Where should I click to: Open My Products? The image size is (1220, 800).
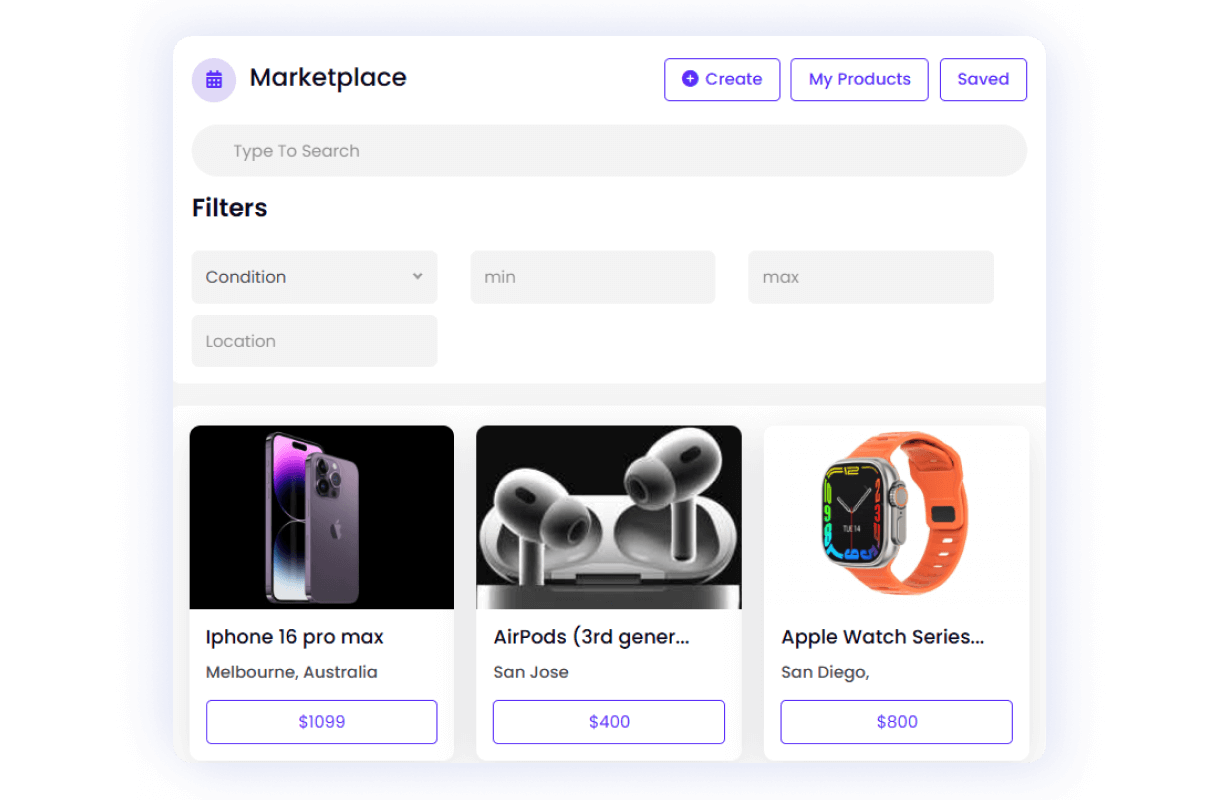(x=860, y=80)
